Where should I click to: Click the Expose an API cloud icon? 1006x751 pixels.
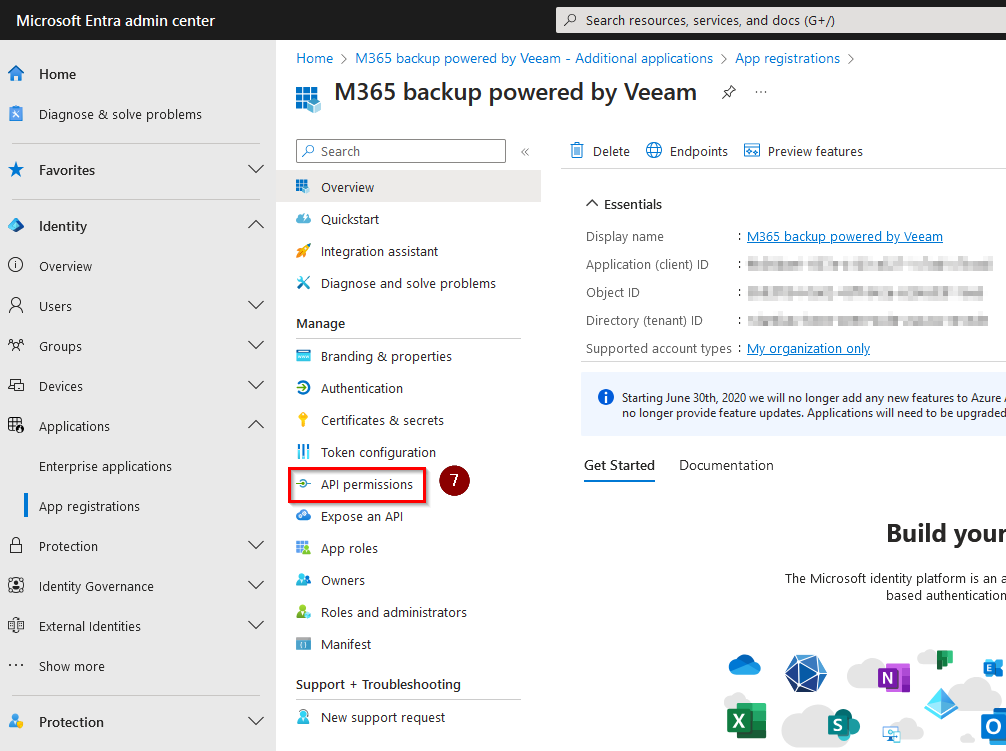tap(303, 516)
